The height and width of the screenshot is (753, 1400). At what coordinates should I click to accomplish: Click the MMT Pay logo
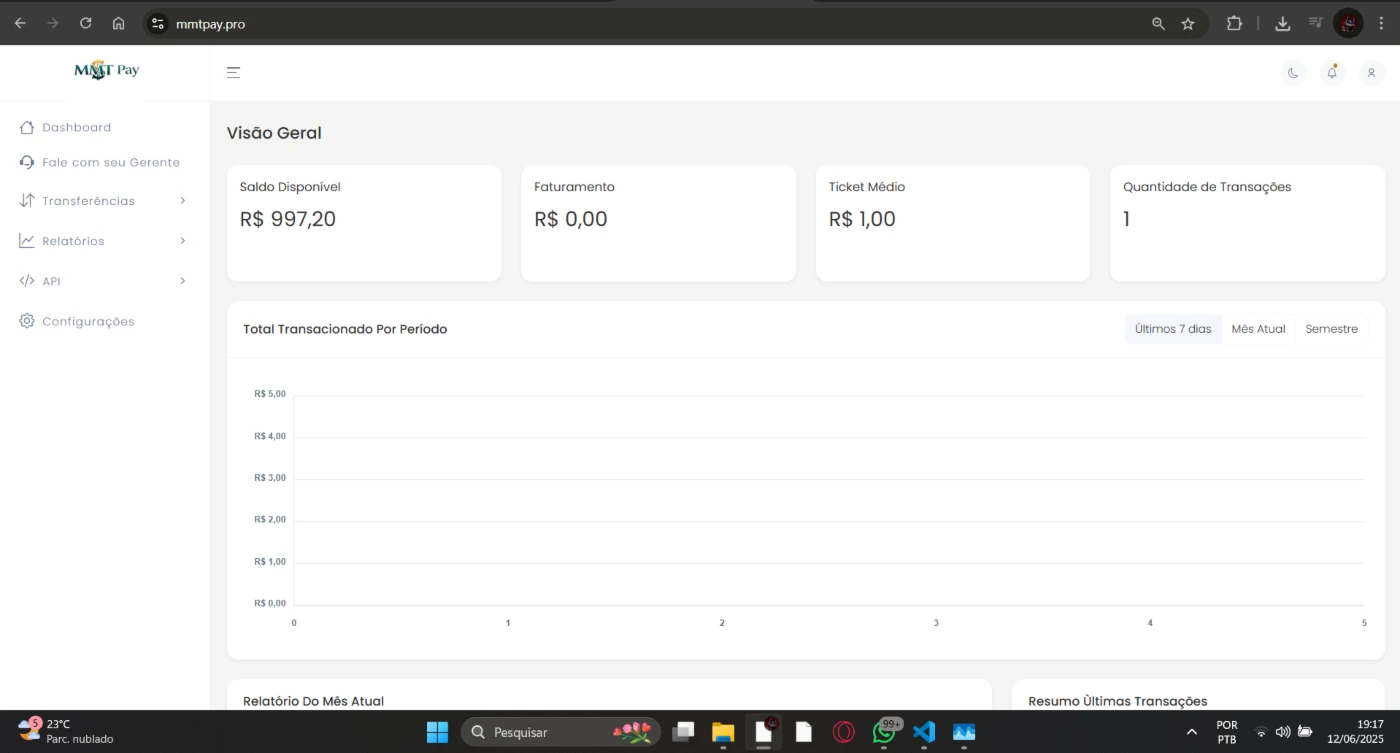[106, 70]
